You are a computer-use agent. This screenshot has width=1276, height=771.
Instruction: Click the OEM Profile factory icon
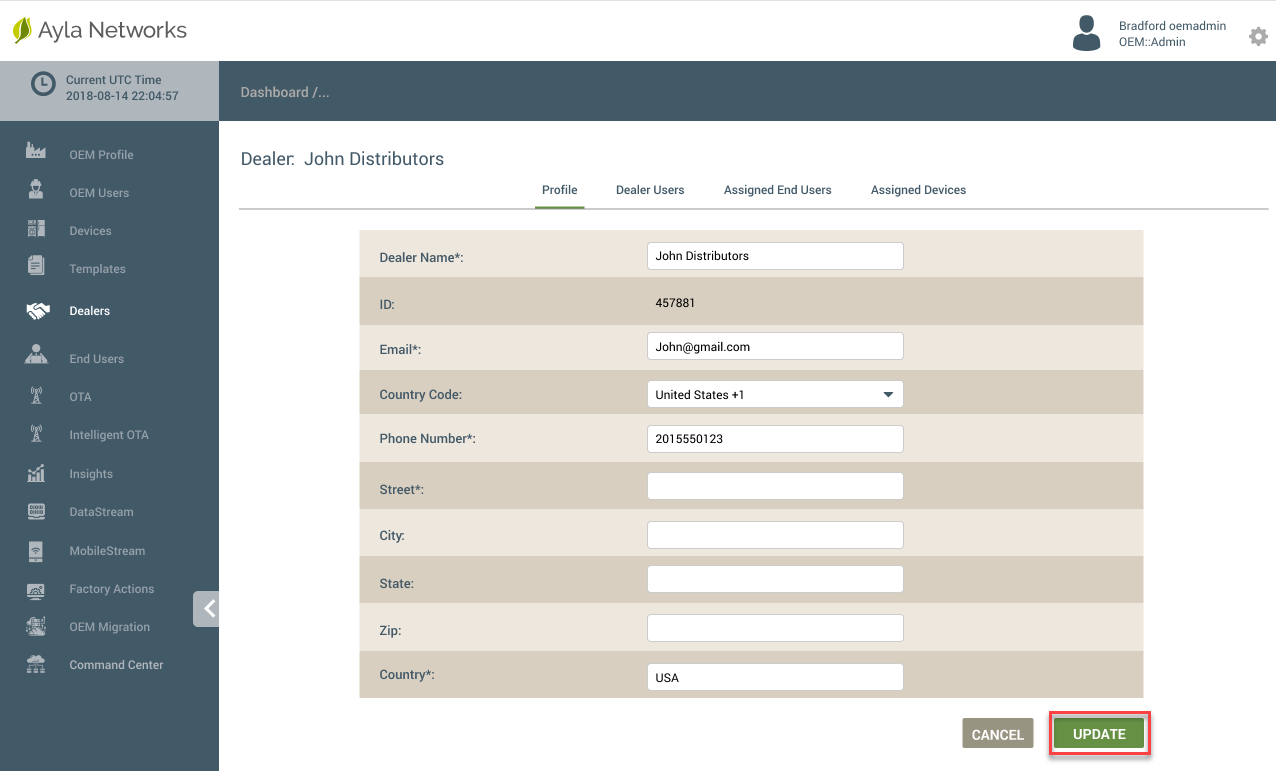tap(36, 151)
